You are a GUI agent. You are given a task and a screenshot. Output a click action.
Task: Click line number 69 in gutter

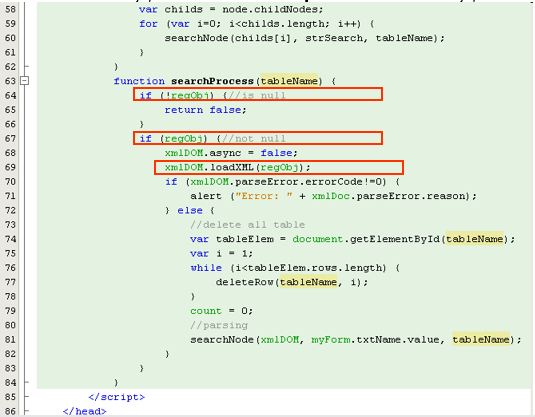pyautogui.click(x=11, y=167)
